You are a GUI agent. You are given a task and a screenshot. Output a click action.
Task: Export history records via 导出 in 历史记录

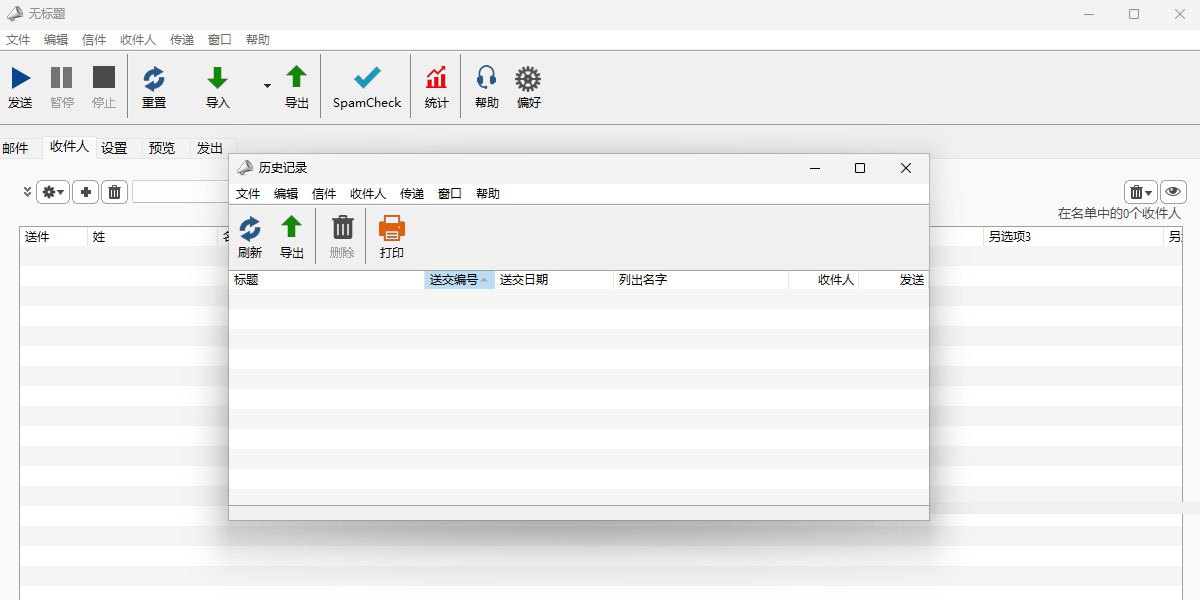pos(292,235)
